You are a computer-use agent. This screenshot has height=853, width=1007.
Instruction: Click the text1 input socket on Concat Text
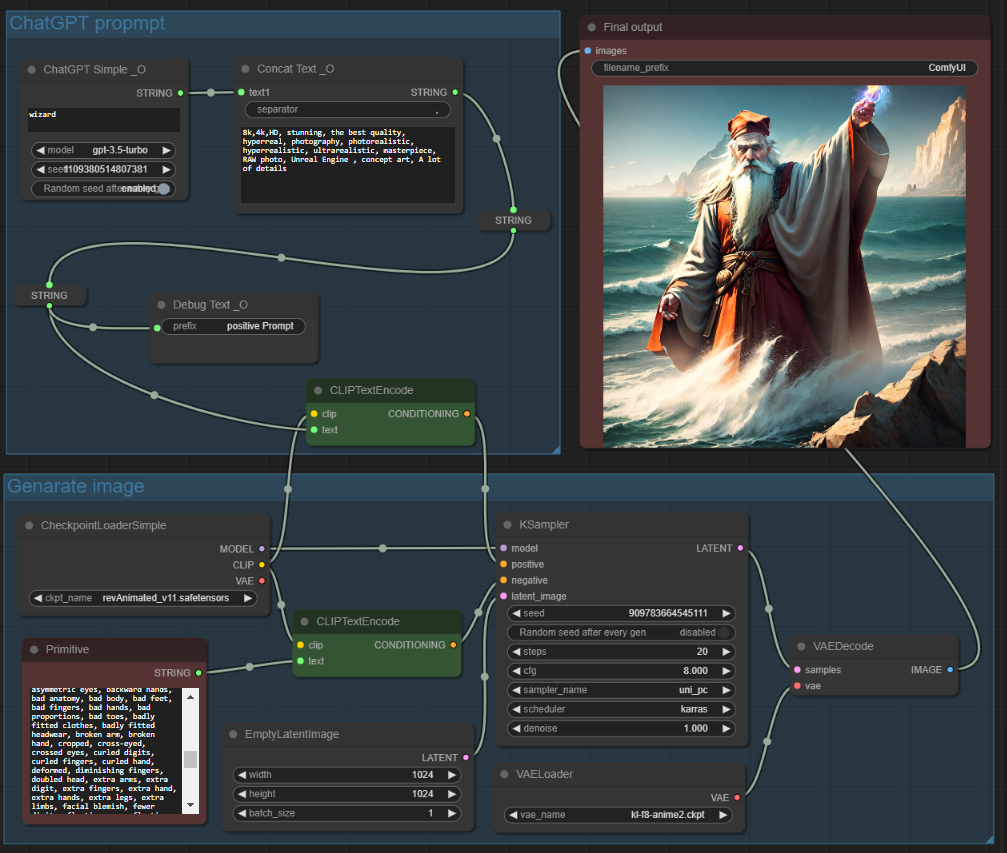coord(241,92)
